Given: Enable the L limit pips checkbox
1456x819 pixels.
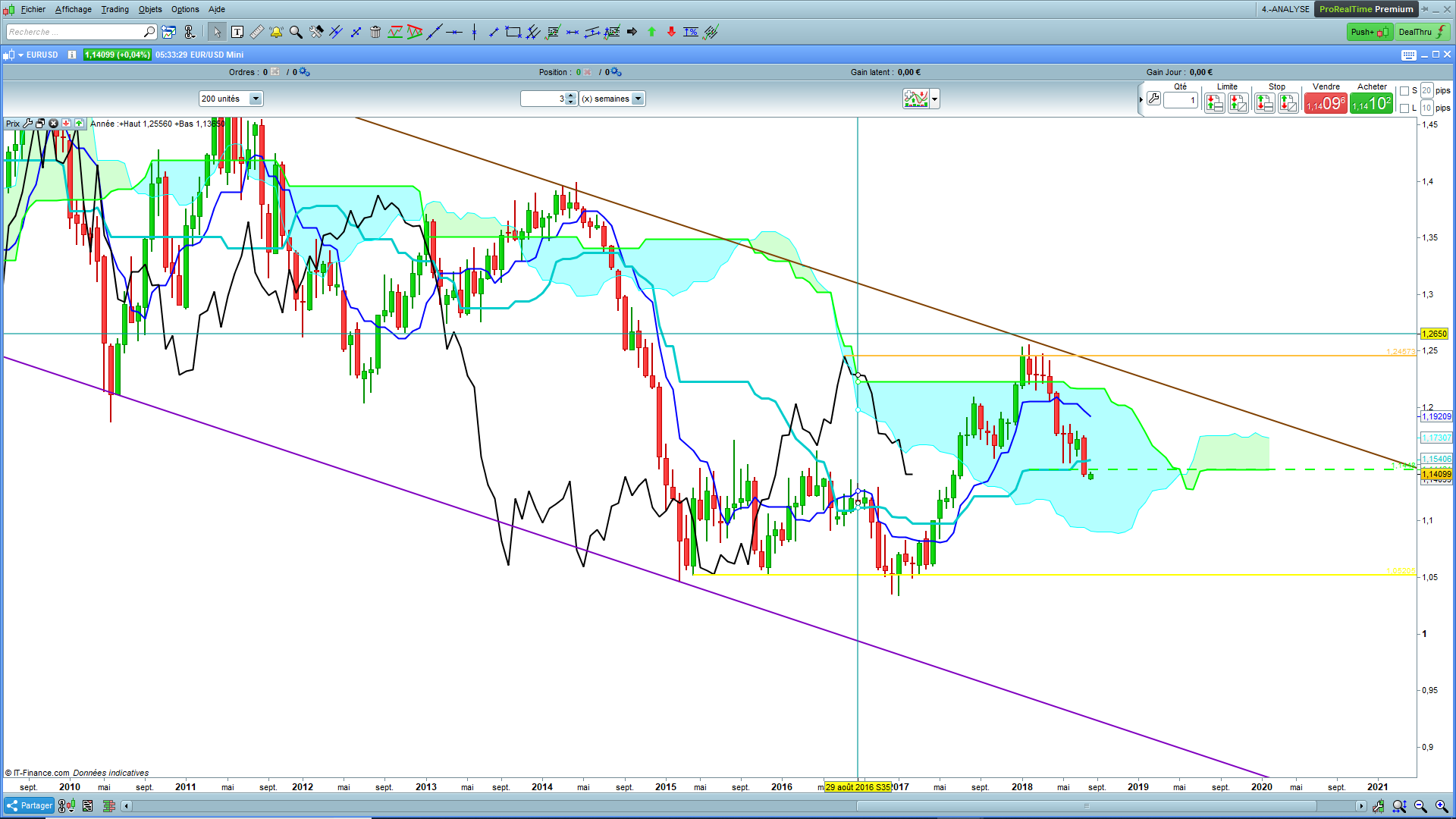Looking at the screenshot, I should pyautogui.click(x=1404, y=108).
